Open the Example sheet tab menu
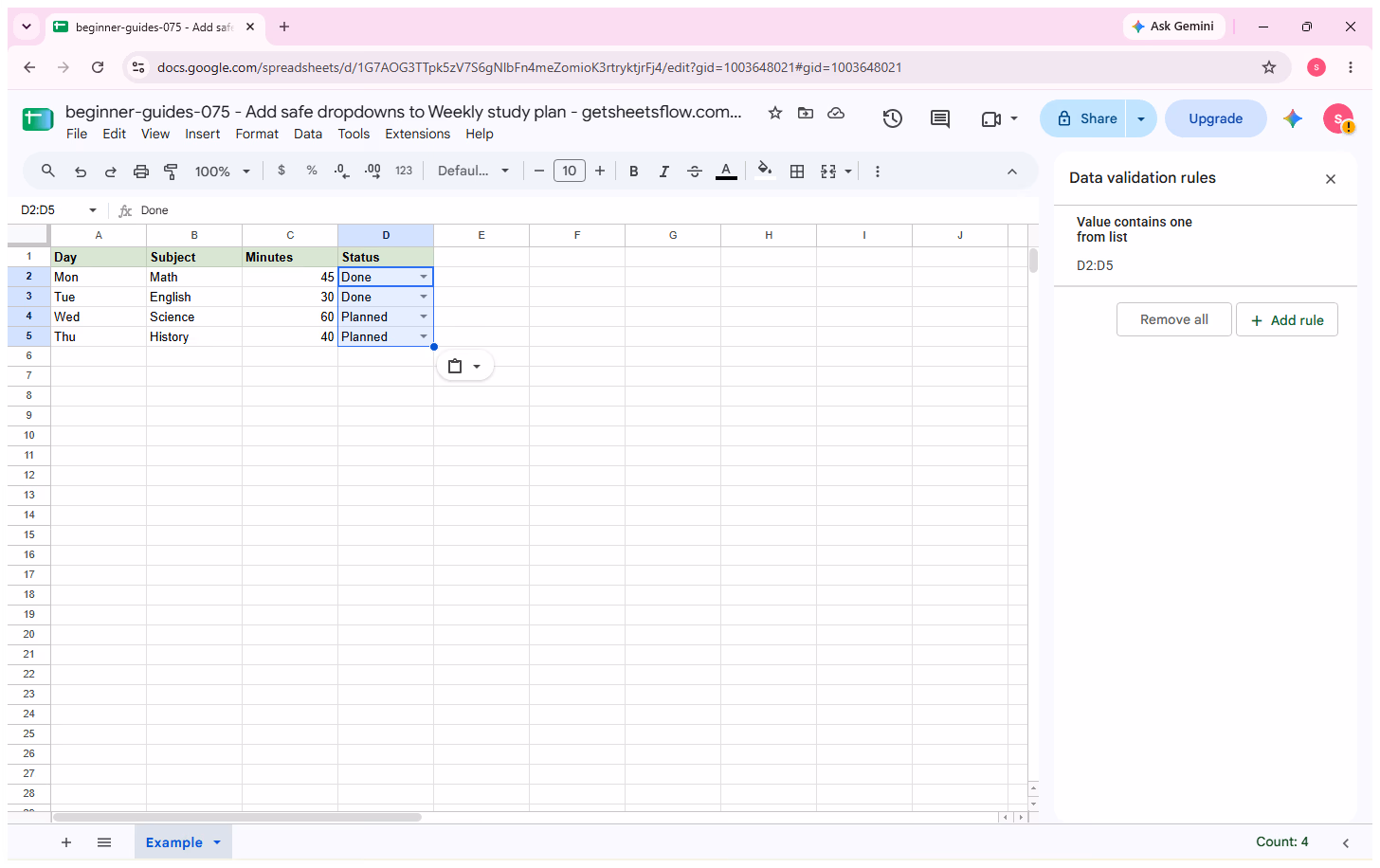 (x=217, y=842)
